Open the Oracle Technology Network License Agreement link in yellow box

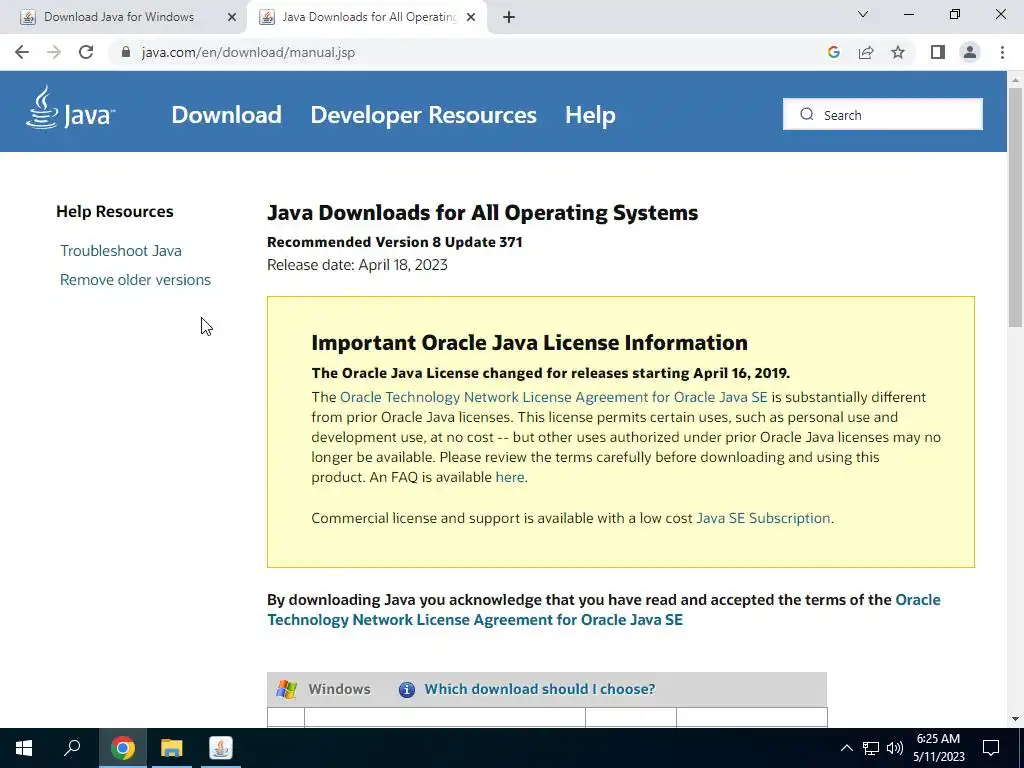[553, 397]
